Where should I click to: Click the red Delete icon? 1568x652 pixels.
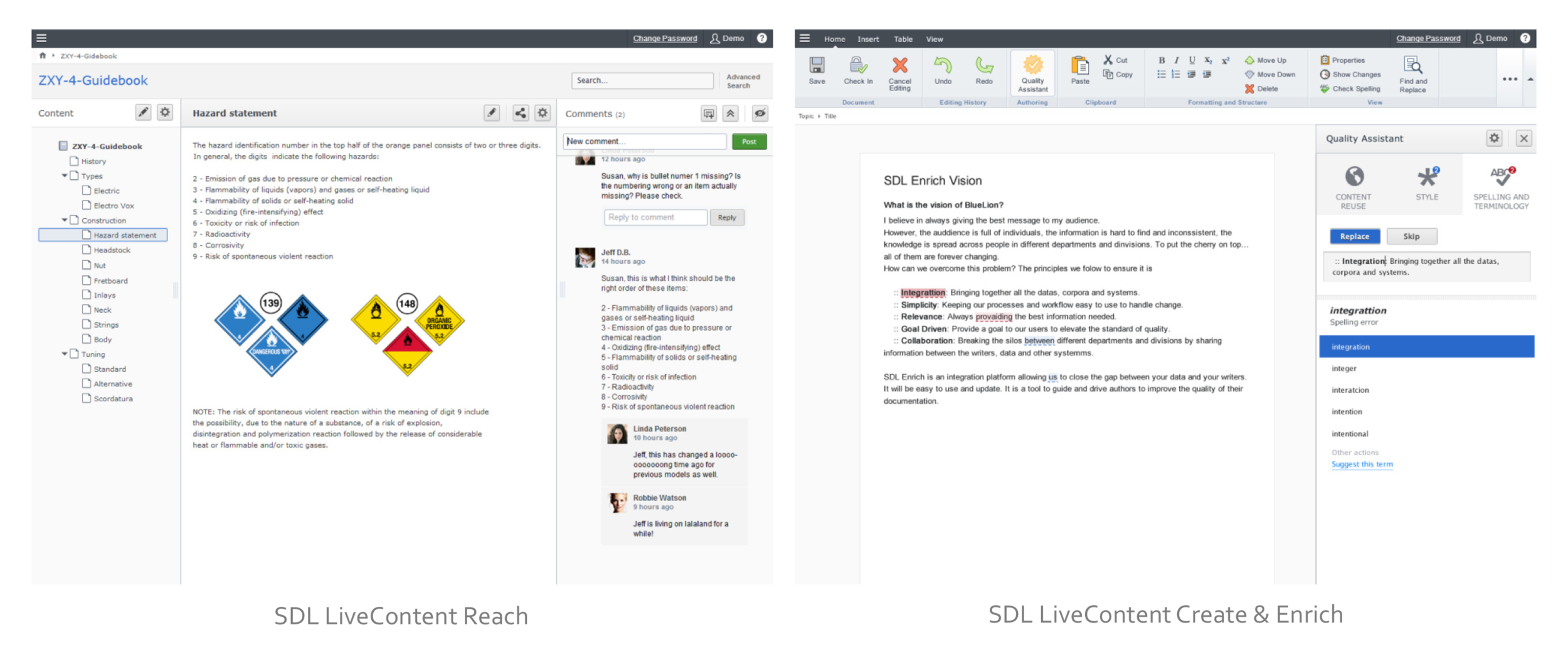coord(1249,89)
